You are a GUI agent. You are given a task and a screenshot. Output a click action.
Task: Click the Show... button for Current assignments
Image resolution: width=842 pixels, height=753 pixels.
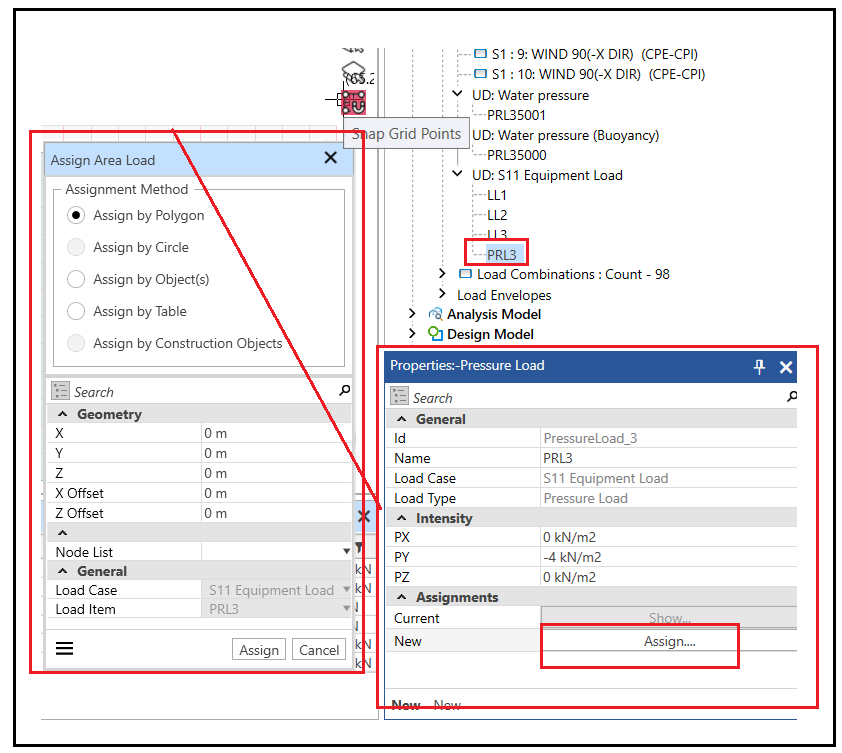(x=669, y=618)
